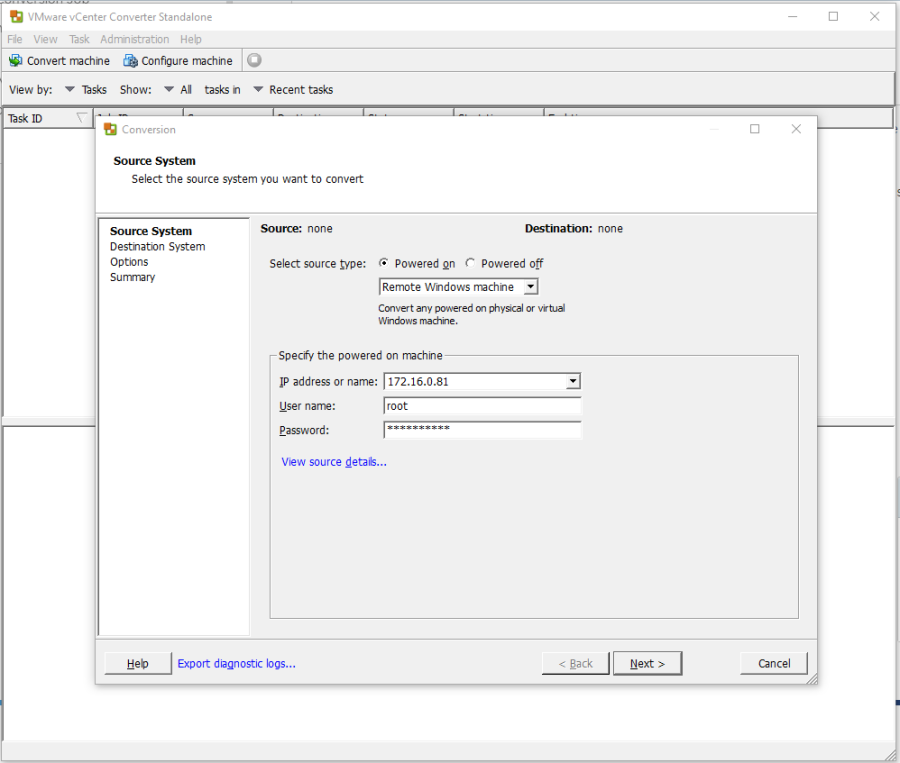Click the VMware Converter title bar icon
Viewport: 900px width, 763px height.
(x=16, y=17)
